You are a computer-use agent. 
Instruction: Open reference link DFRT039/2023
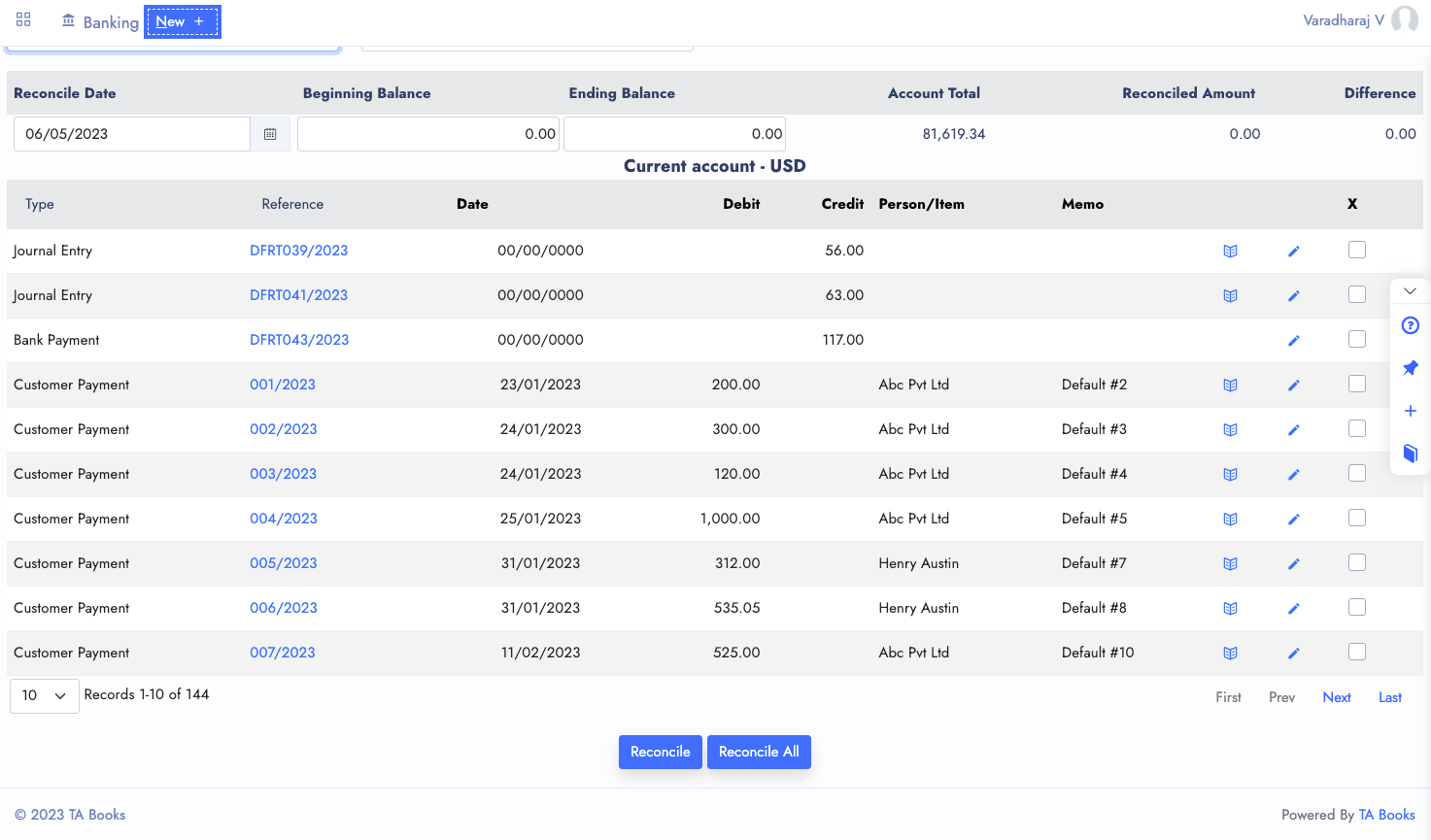tap(298, 251)
